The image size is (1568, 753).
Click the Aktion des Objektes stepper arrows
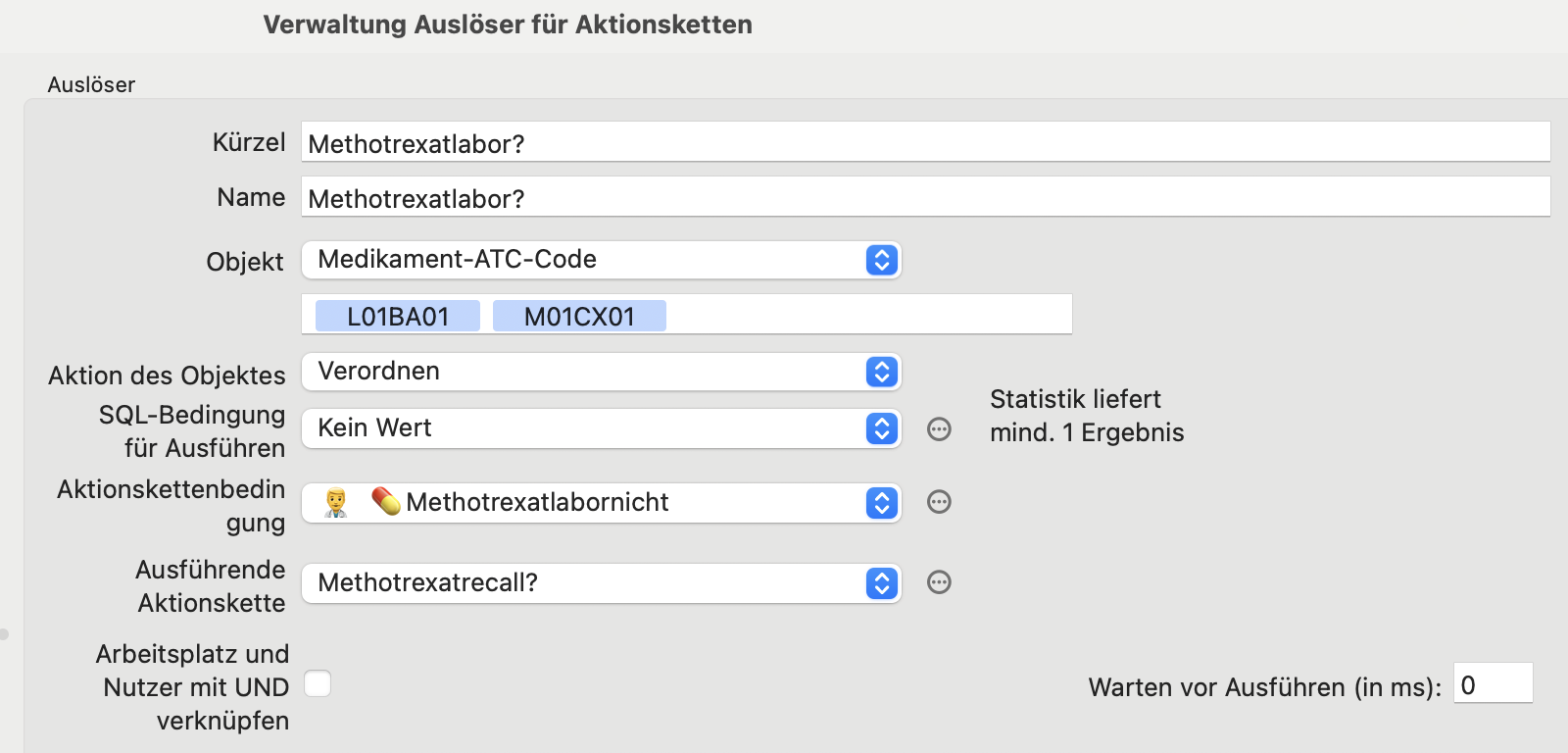click(882, 372)
